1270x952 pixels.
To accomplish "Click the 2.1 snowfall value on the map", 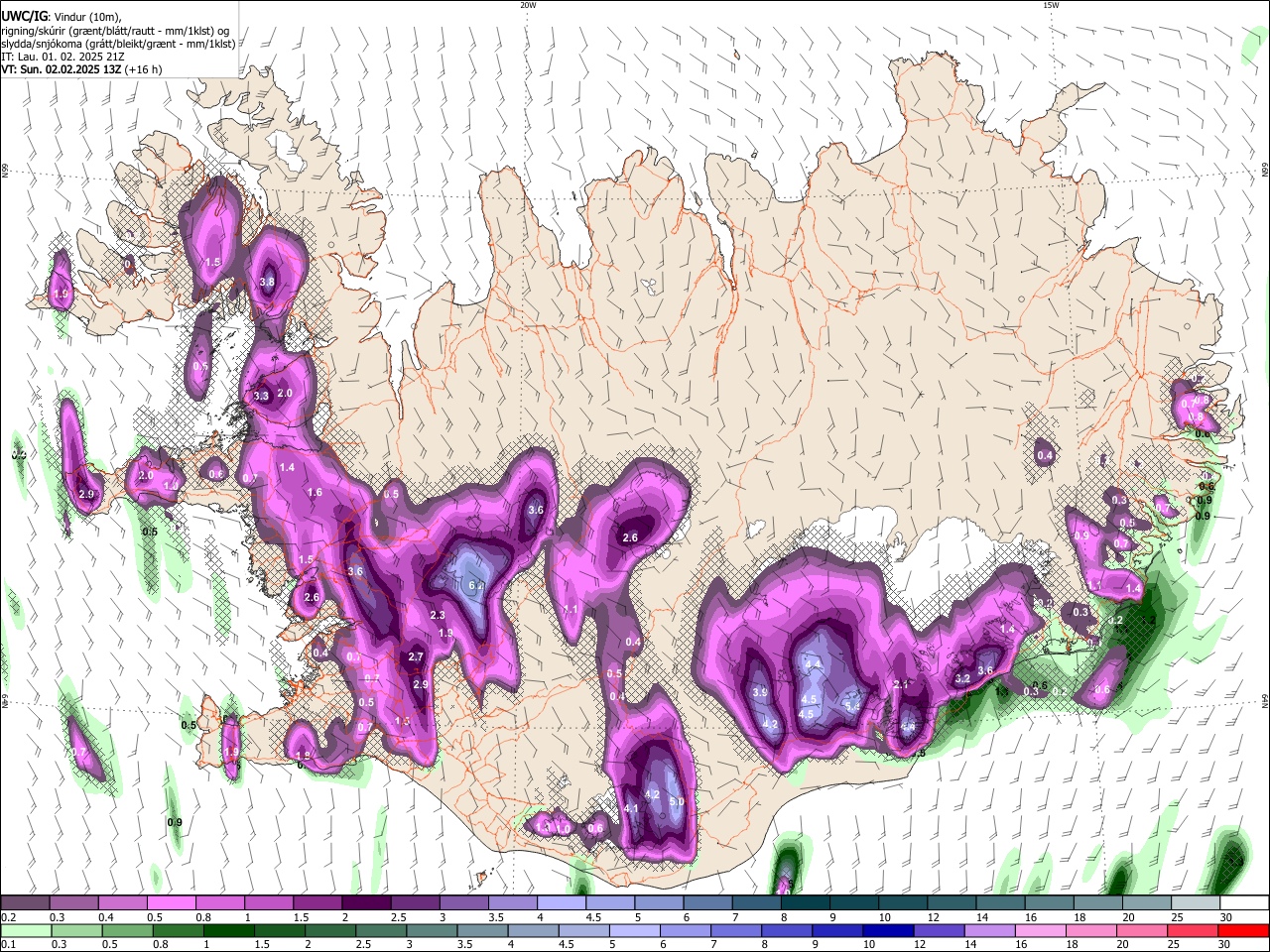I will click(901, 684).
